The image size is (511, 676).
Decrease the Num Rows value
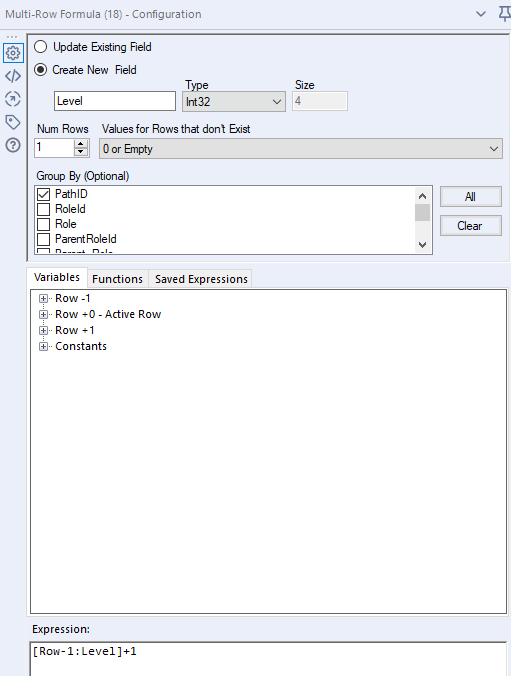(81, 152)
